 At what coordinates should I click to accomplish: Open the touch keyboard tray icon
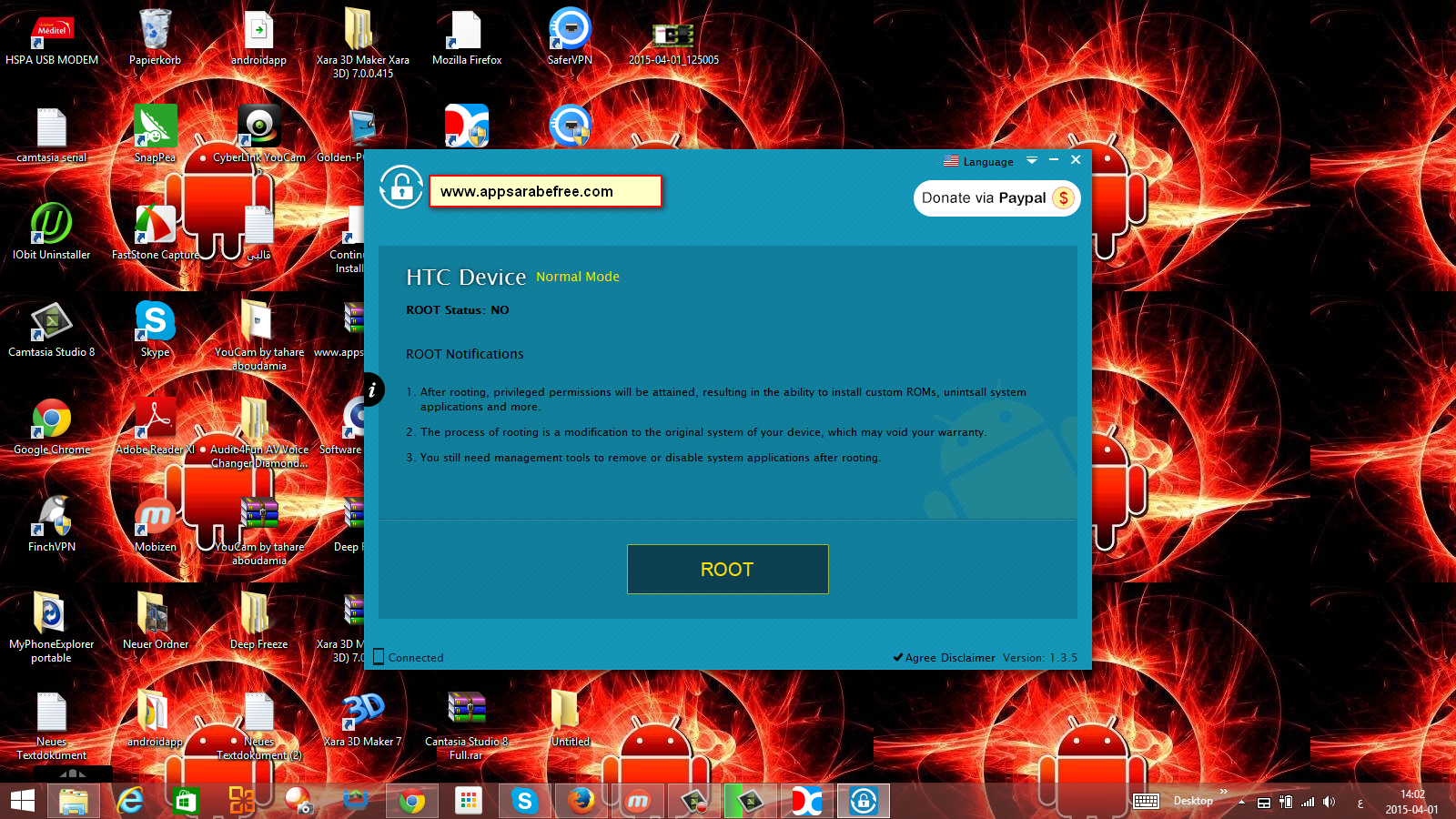pos(1146,801)
